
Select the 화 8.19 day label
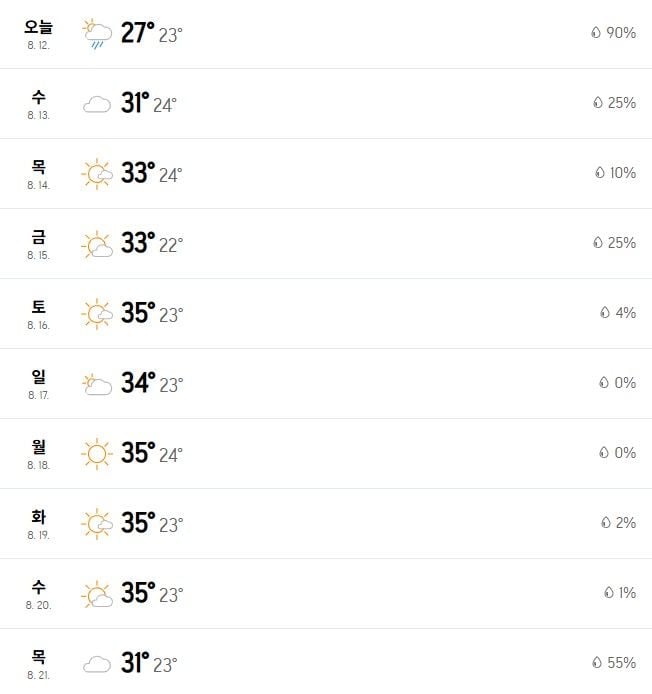coord(39,524)
